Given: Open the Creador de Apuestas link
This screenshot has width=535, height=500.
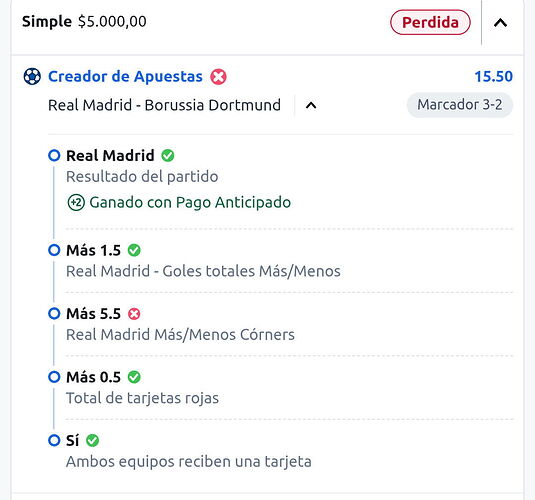Looking at the screenshot, I should pos(125,76).
